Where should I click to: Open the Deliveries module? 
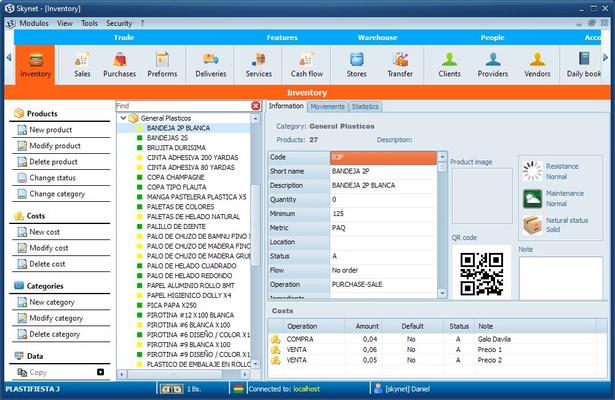click(x=211, y=65)
